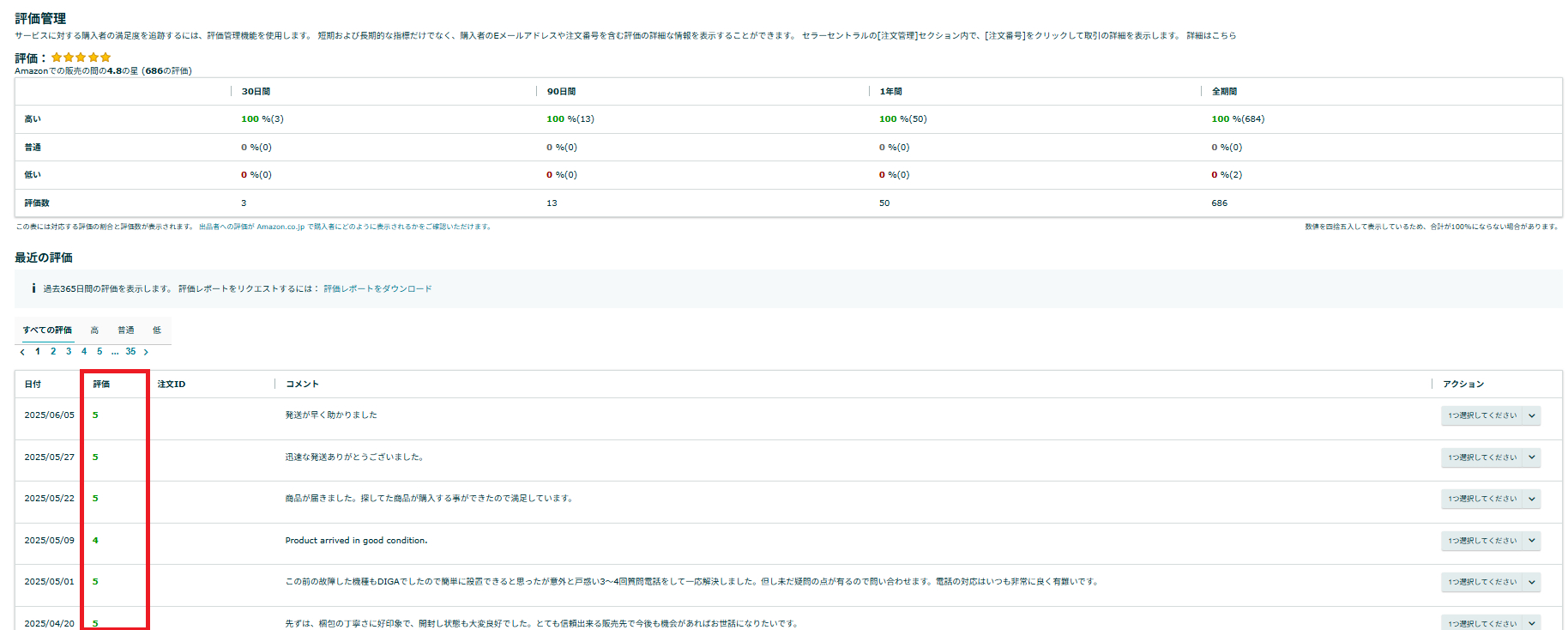Go to page 3 in pagination
The image size is (1568, 630).
click(x=69, y=352)
